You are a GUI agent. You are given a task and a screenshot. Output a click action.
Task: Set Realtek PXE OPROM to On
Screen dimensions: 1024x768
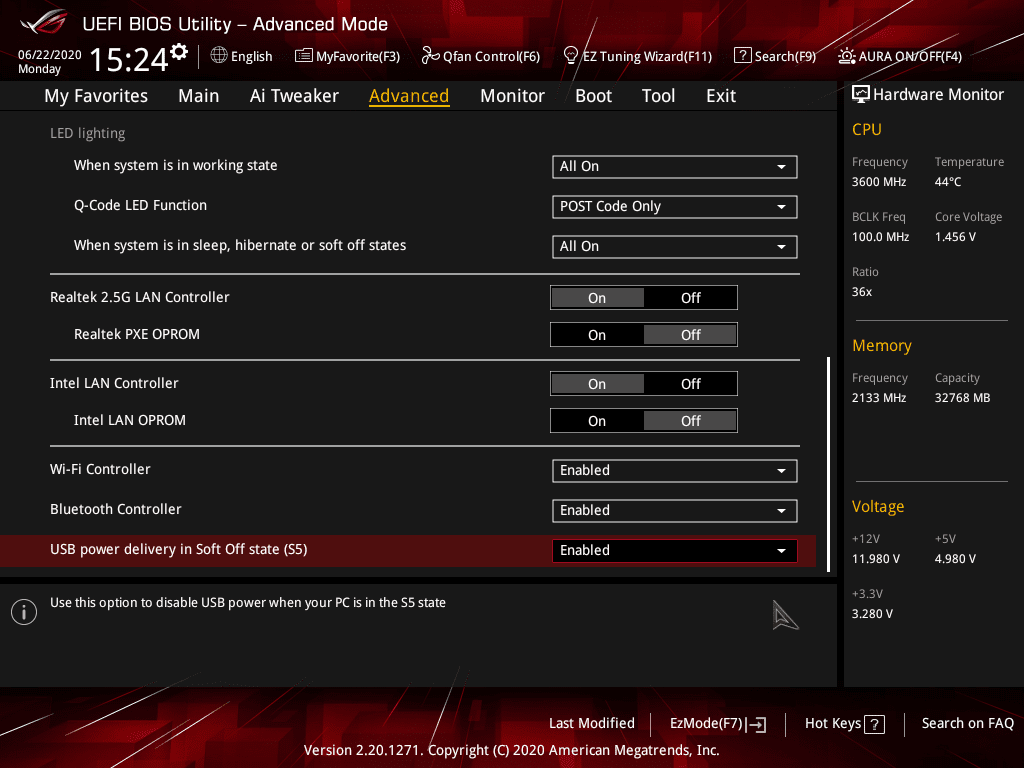pos(597,335)
